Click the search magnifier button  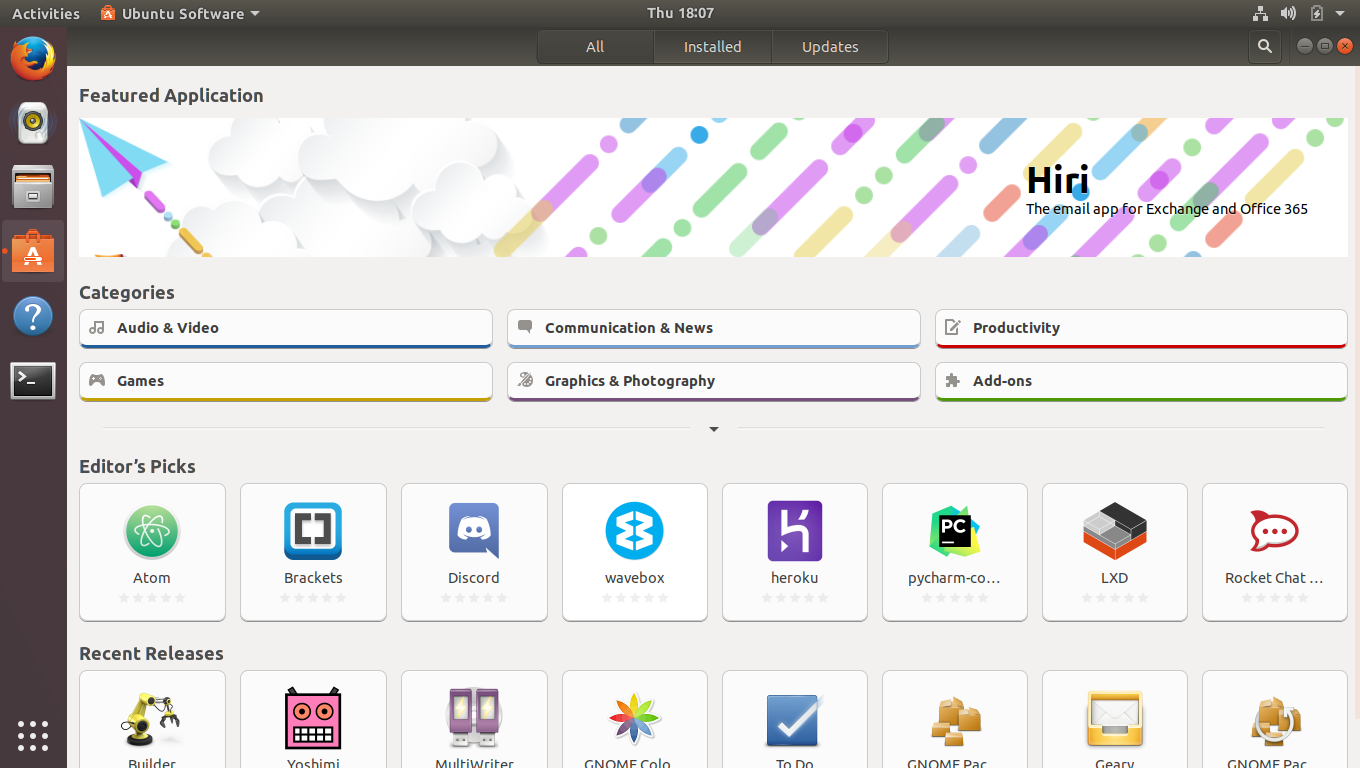point(1265,46)
